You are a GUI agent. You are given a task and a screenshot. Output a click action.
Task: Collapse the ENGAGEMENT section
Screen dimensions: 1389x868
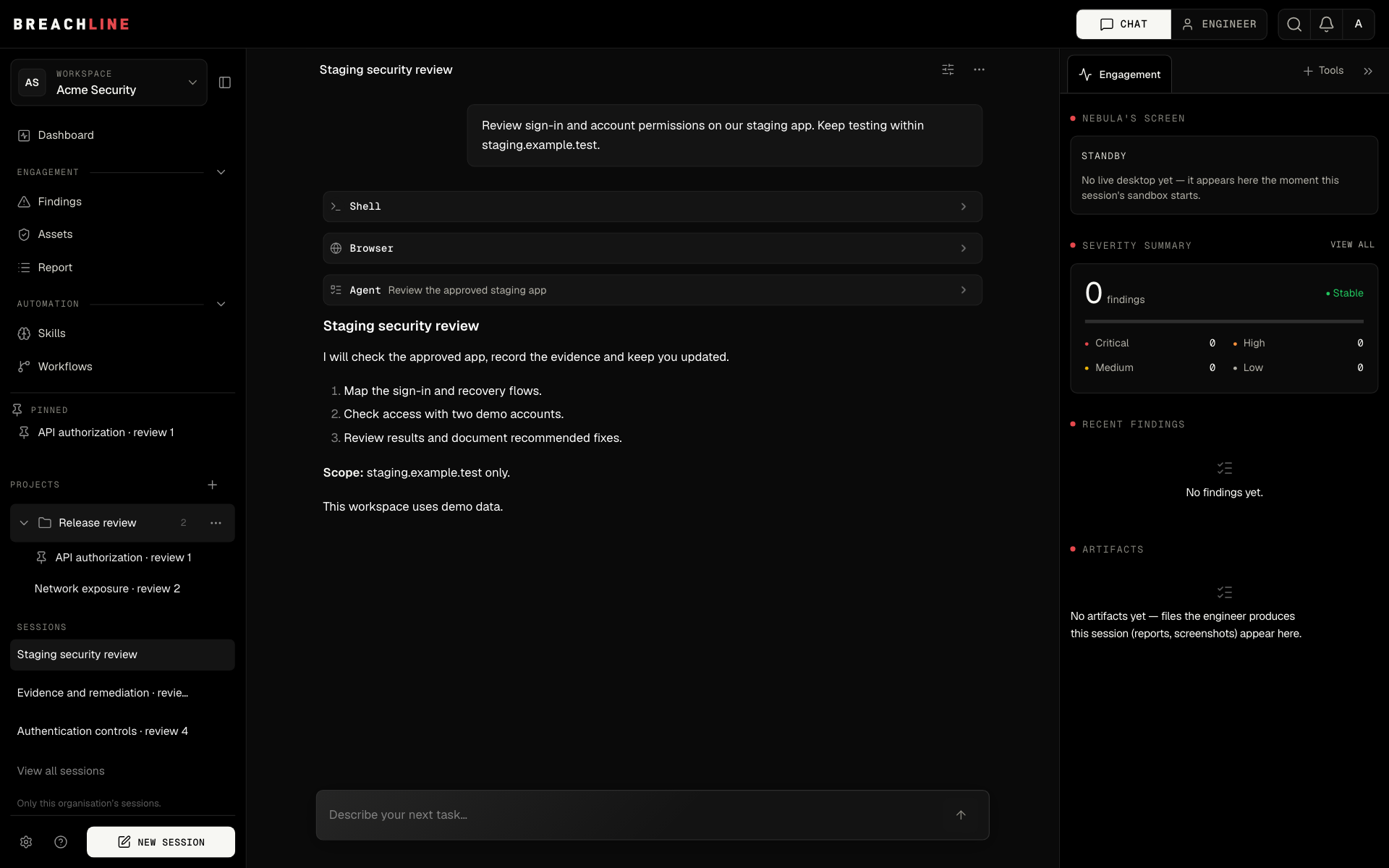pos(221,172)
